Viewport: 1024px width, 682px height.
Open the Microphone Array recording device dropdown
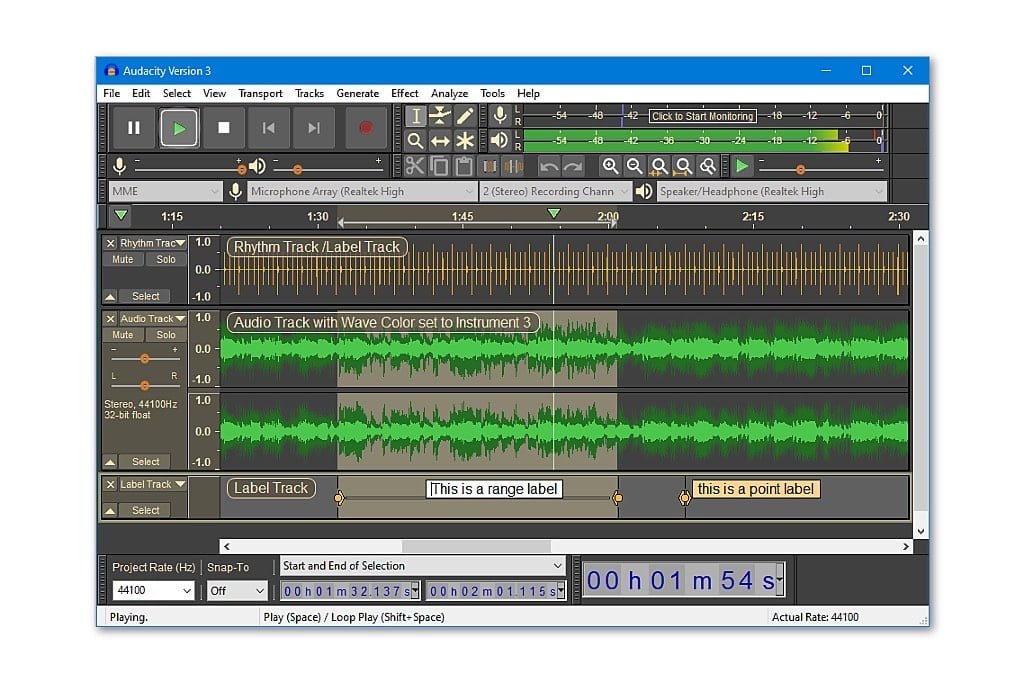click(361, 191)
